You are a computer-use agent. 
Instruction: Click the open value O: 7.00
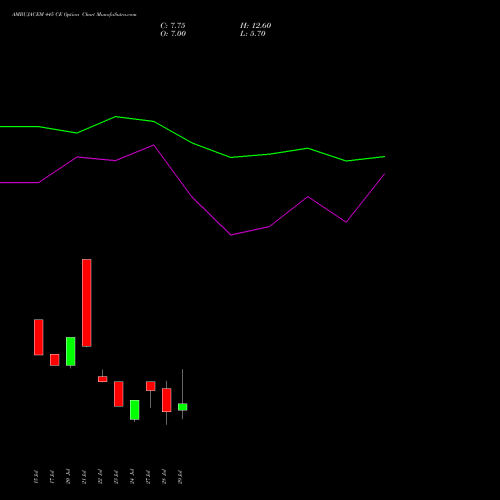[173, 34]
